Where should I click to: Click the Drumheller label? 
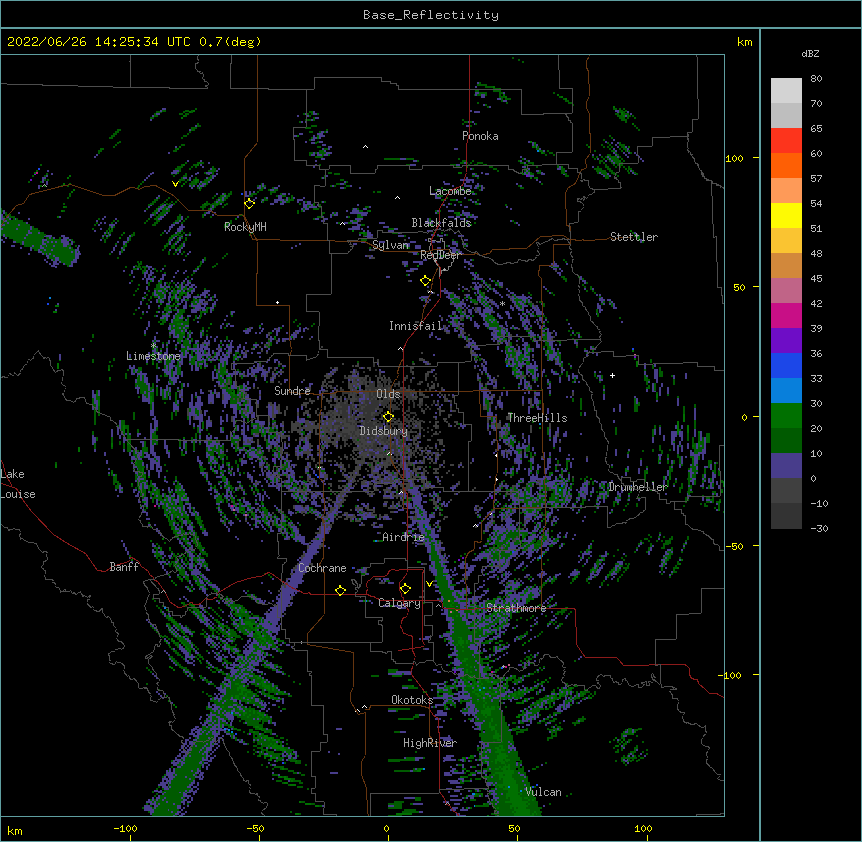638,487
